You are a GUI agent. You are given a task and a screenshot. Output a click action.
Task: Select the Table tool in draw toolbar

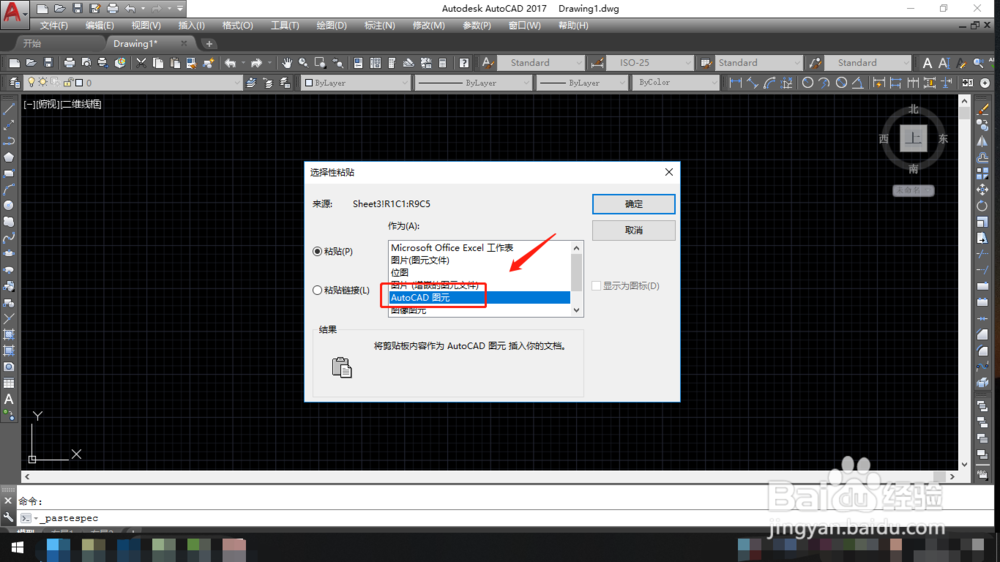(9, 383)
